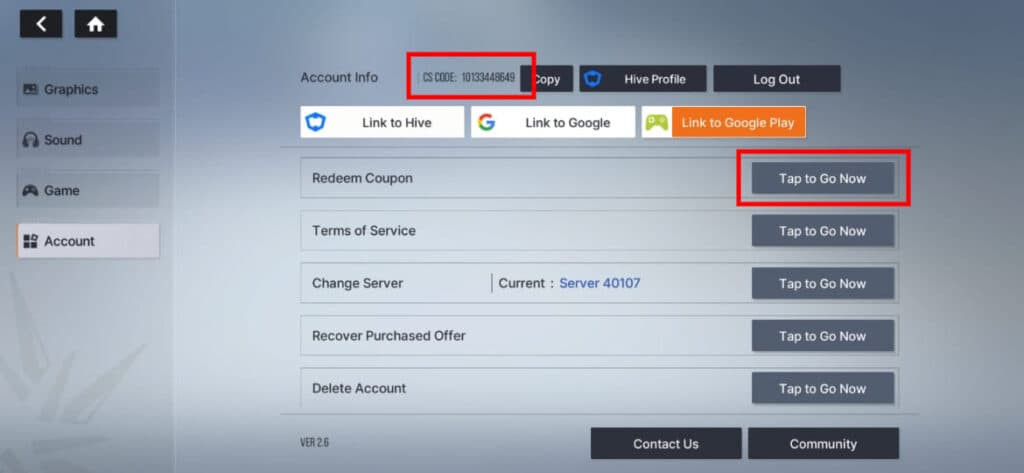Open Hive Profile
Screen dimensions: 1024x473
pos(643,79)
